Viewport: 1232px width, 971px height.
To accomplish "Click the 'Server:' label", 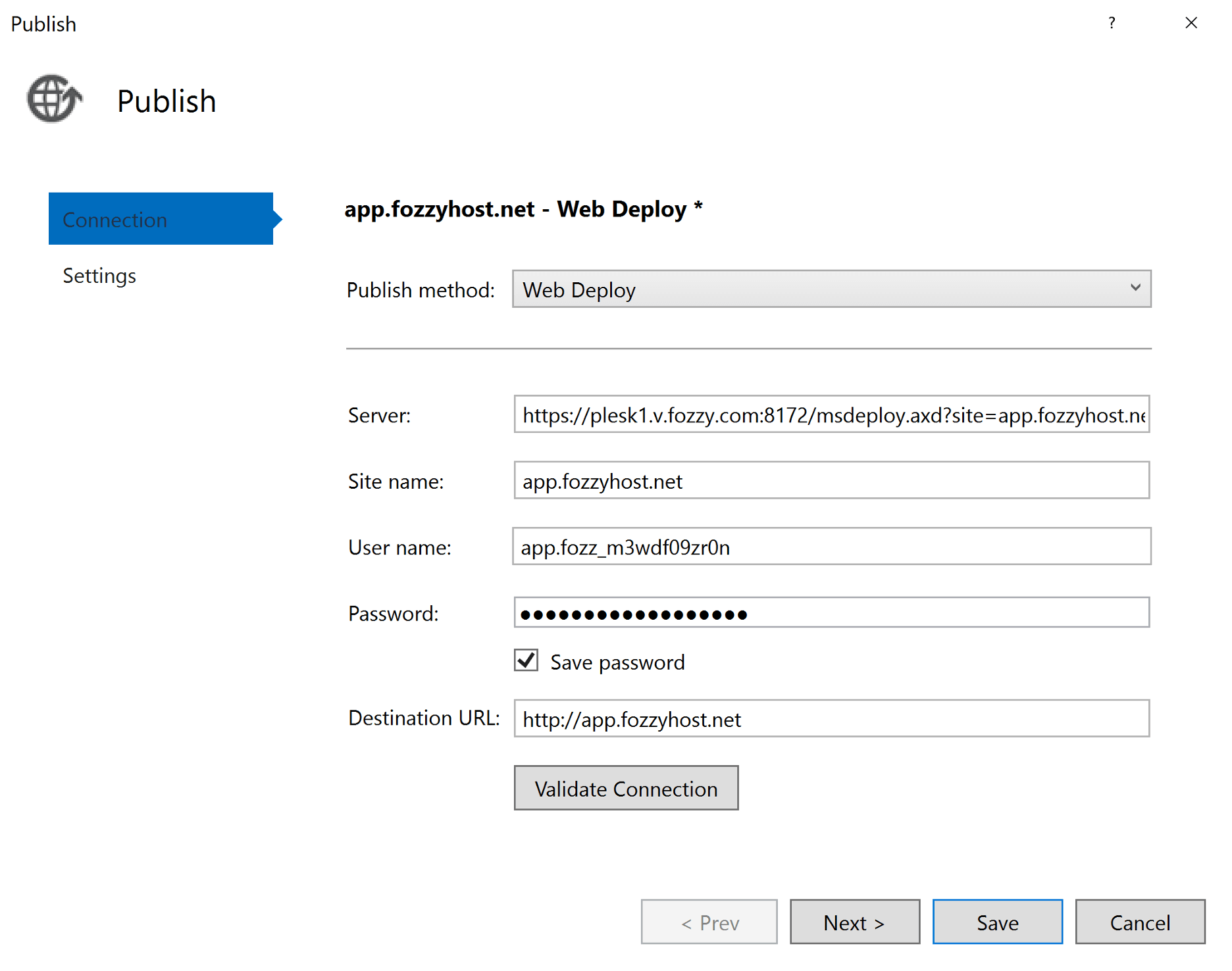I will [x=379, y=415].
